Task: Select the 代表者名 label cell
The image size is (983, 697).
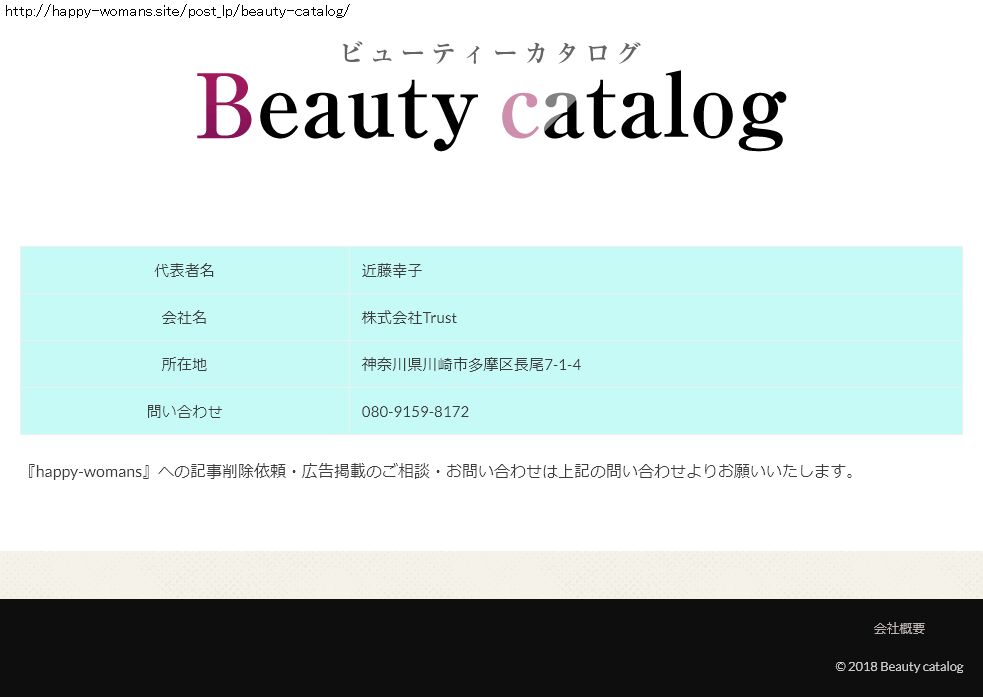Action: click(184, 271)
